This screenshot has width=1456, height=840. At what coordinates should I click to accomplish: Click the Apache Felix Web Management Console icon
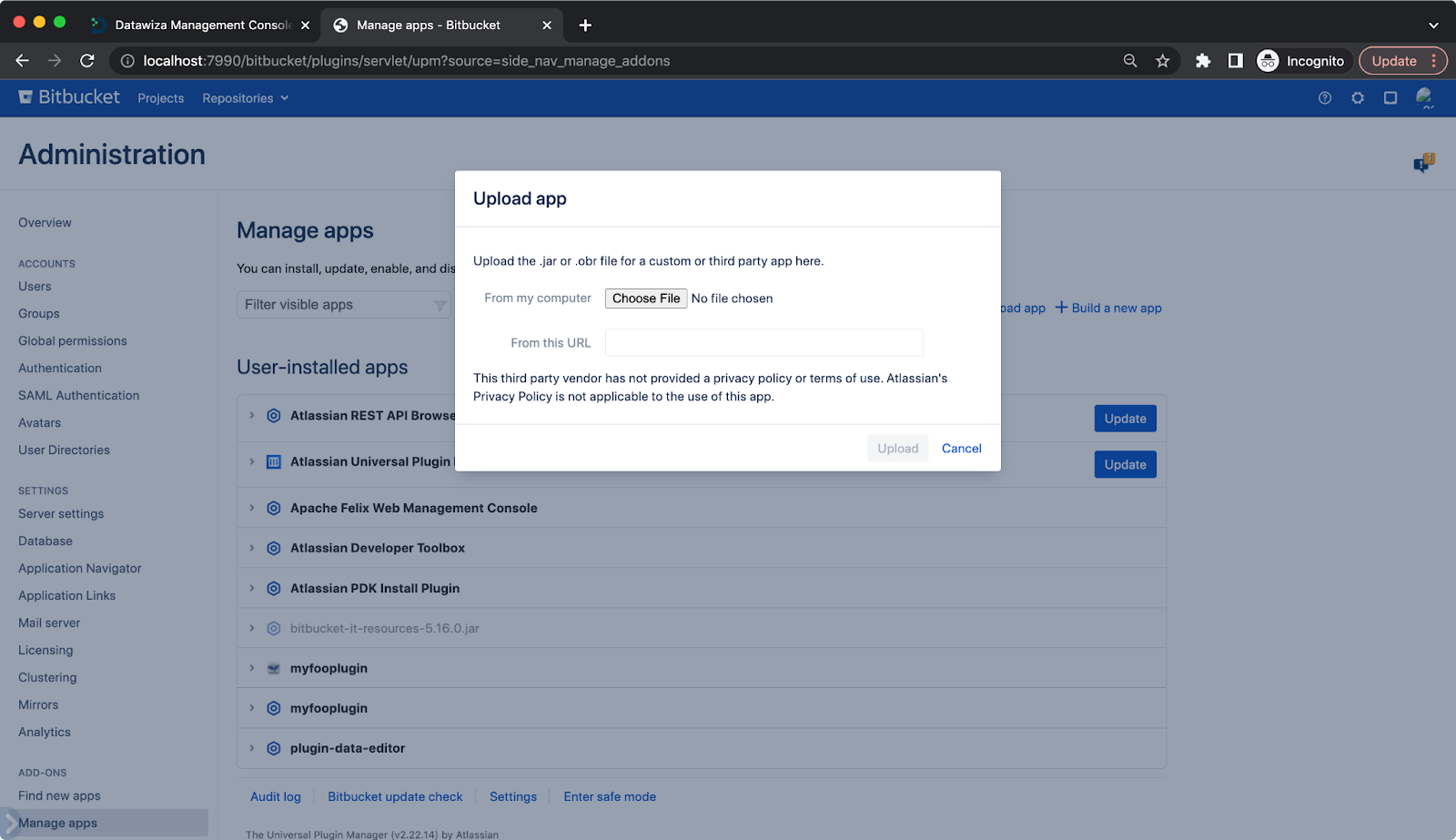[273, 508]
